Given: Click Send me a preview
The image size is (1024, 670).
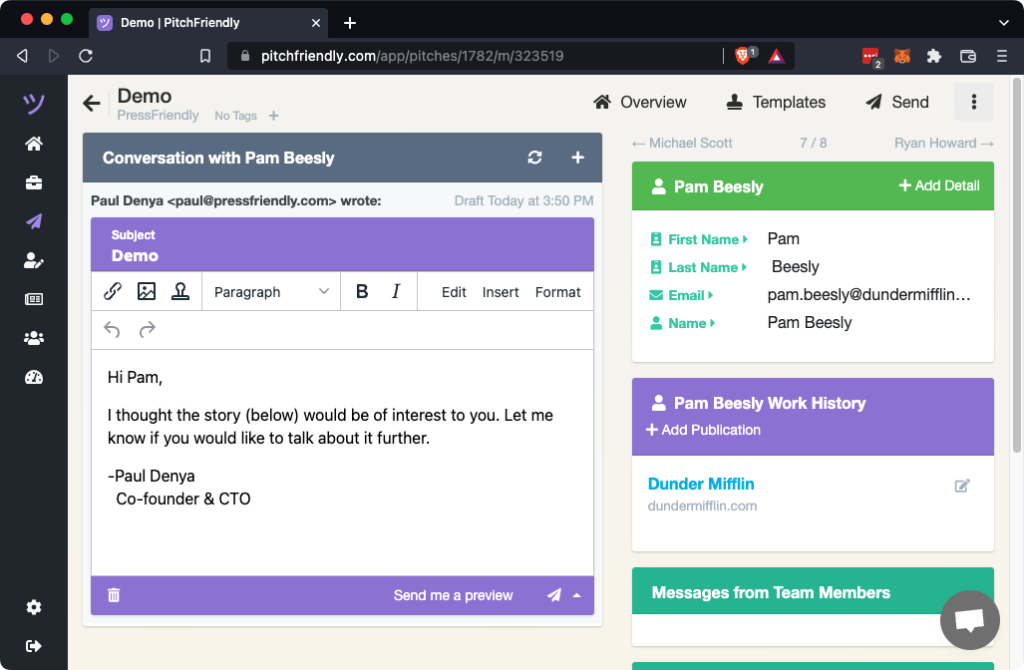Looking at the screenshot, I should [453, 595].
